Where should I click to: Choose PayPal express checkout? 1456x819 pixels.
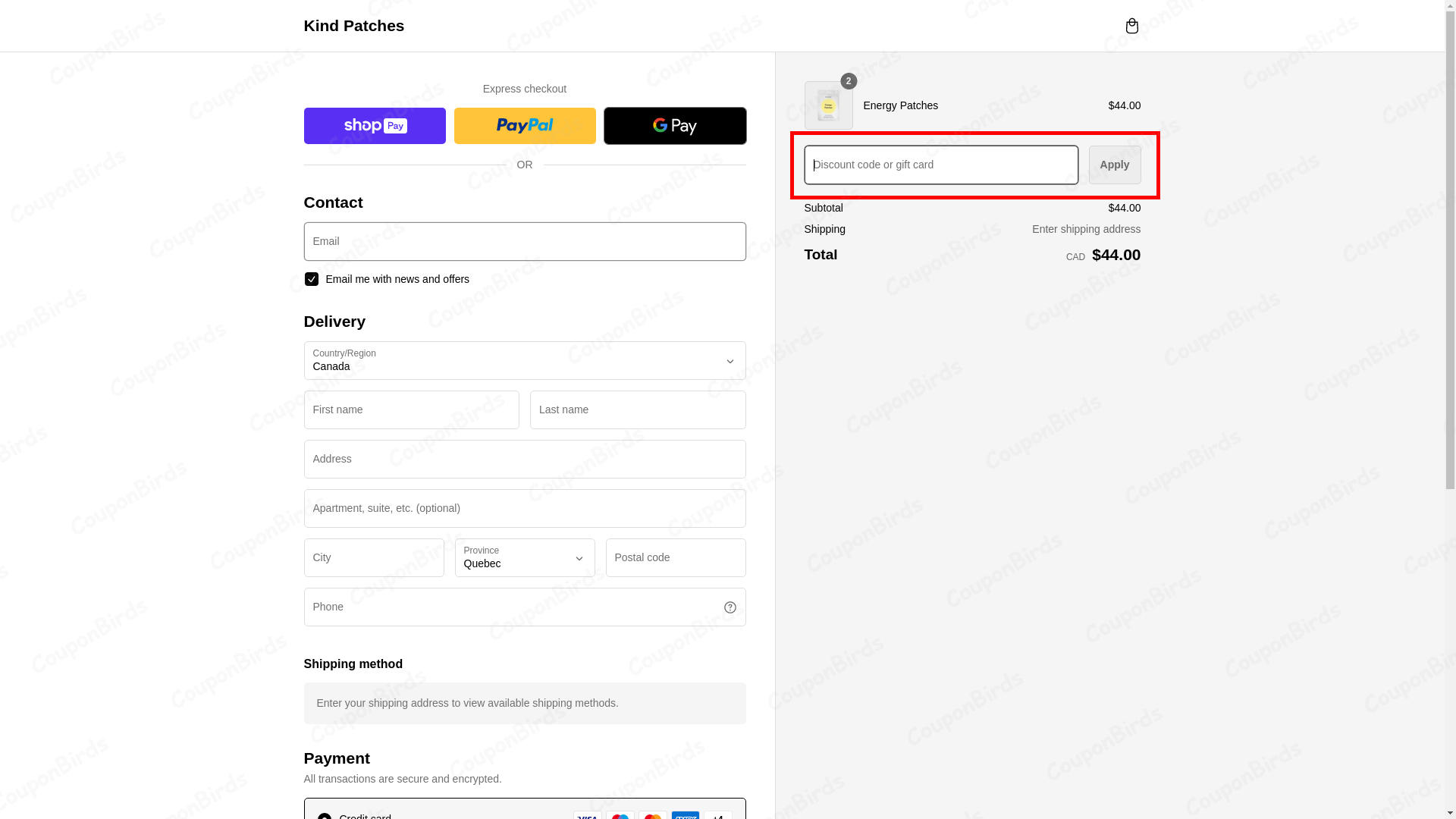[525, 126]
